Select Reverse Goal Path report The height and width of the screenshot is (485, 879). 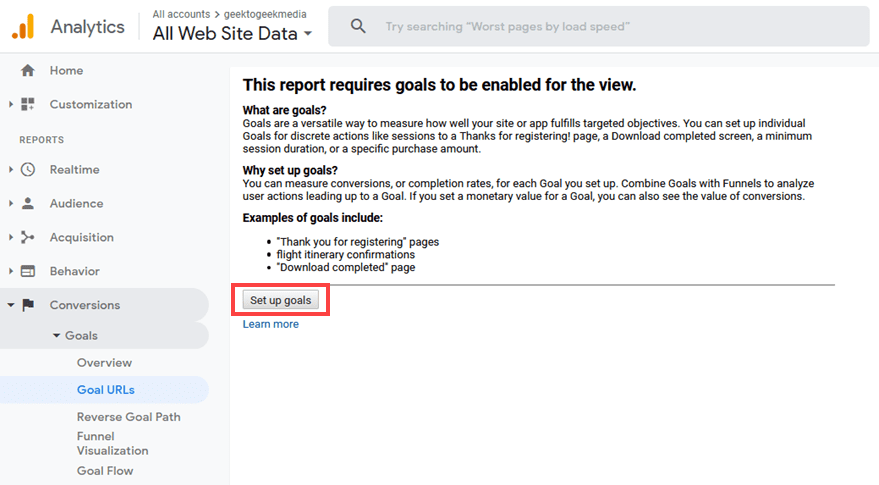(x=128, y=417)
